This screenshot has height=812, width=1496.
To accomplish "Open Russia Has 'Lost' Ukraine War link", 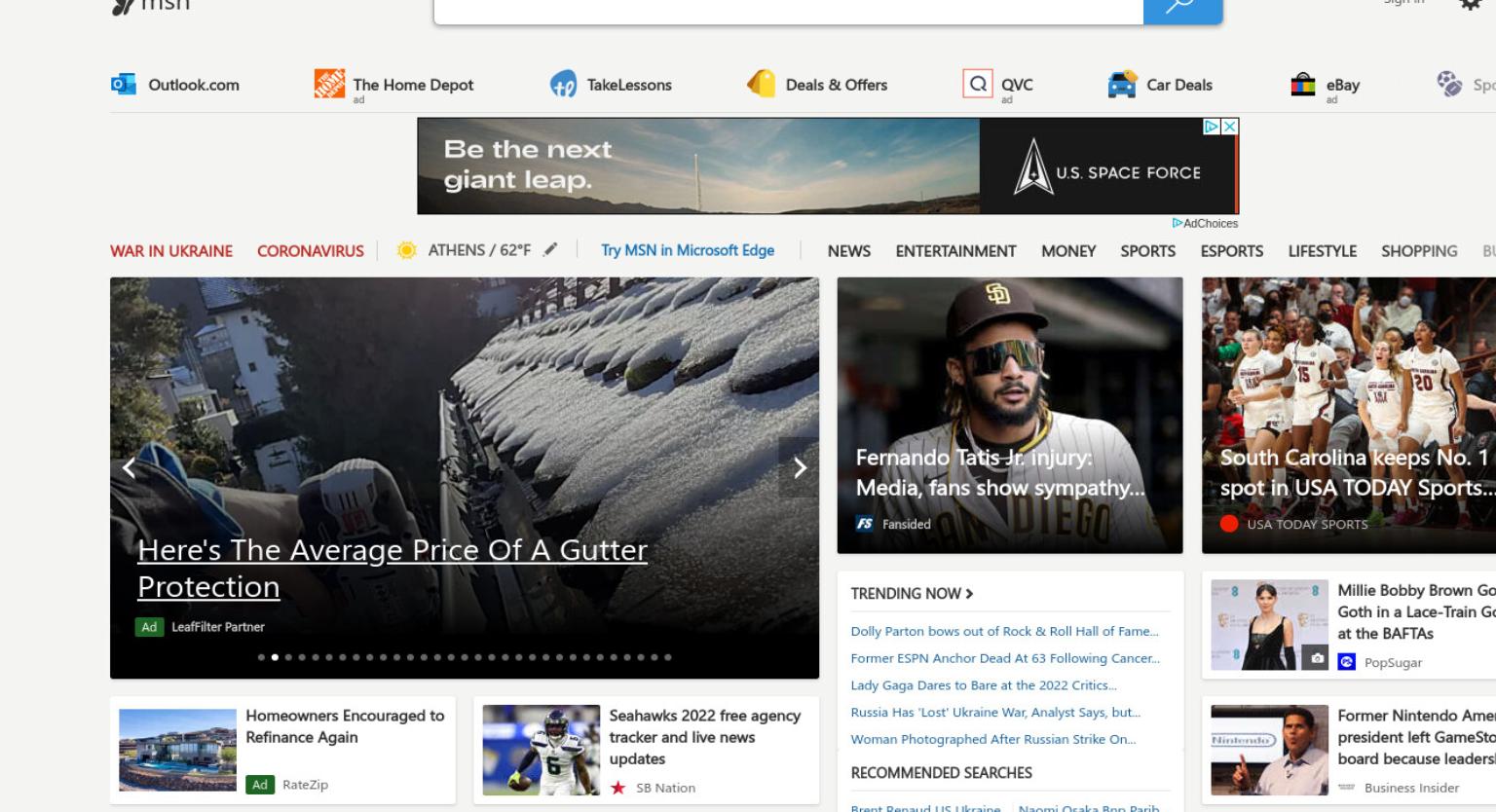I will [995, 713].
